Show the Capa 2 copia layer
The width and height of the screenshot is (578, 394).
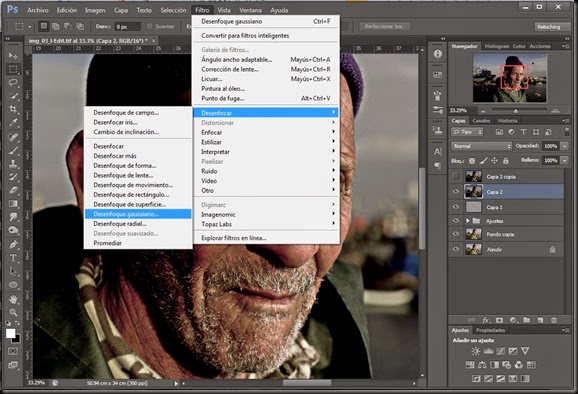tap(456, 176)
